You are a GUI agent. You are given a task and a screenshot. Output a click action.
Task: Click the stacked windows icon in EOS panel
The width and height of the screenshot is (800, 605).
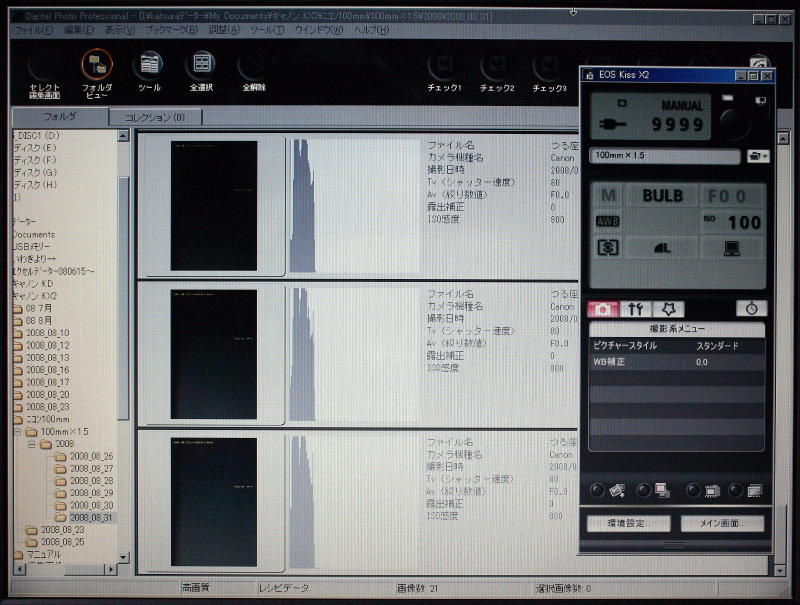[x=754, y=491]
